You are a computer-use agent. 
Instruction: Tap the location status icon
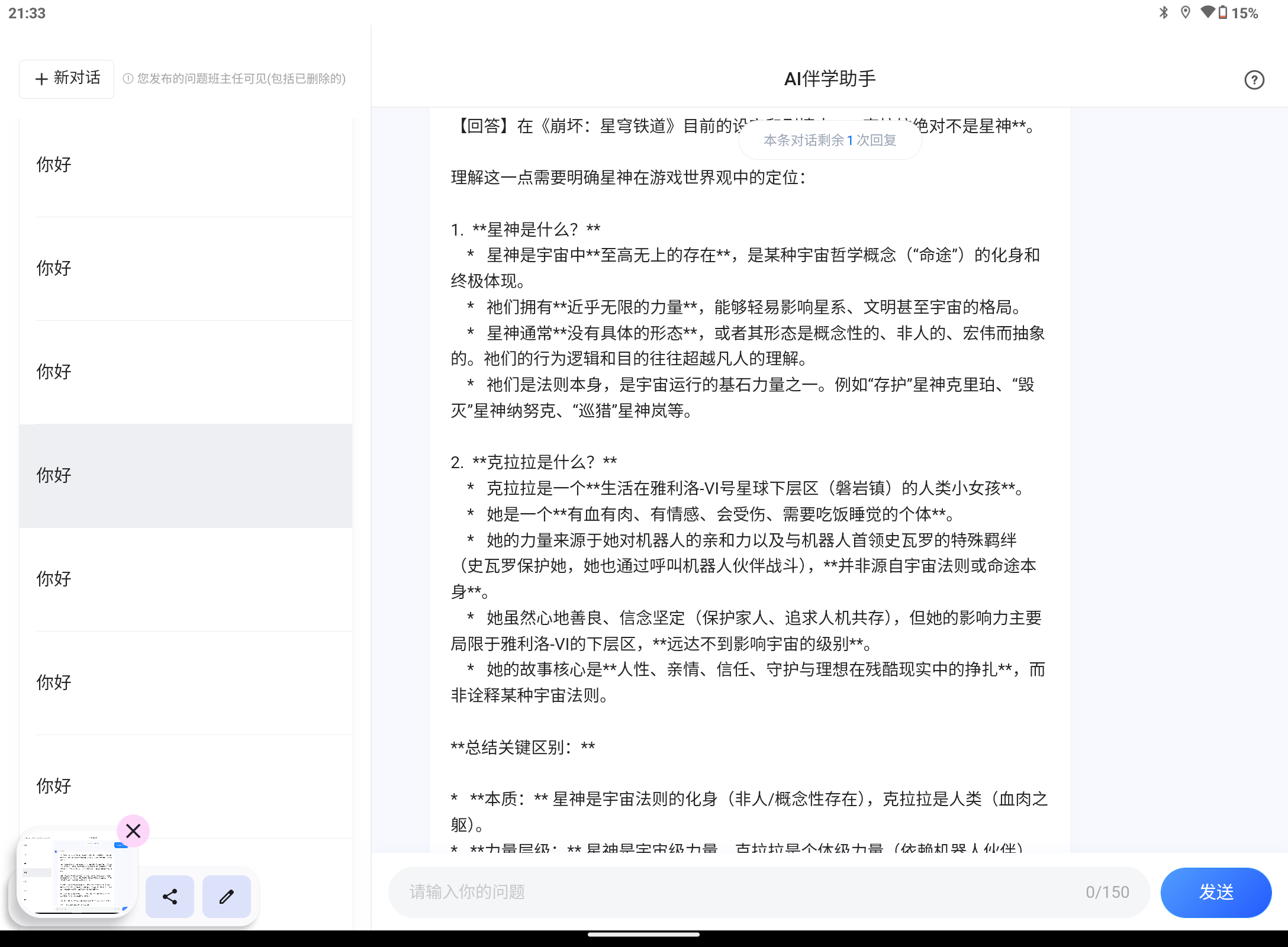pyautogui.click(x=1185, y=12)
